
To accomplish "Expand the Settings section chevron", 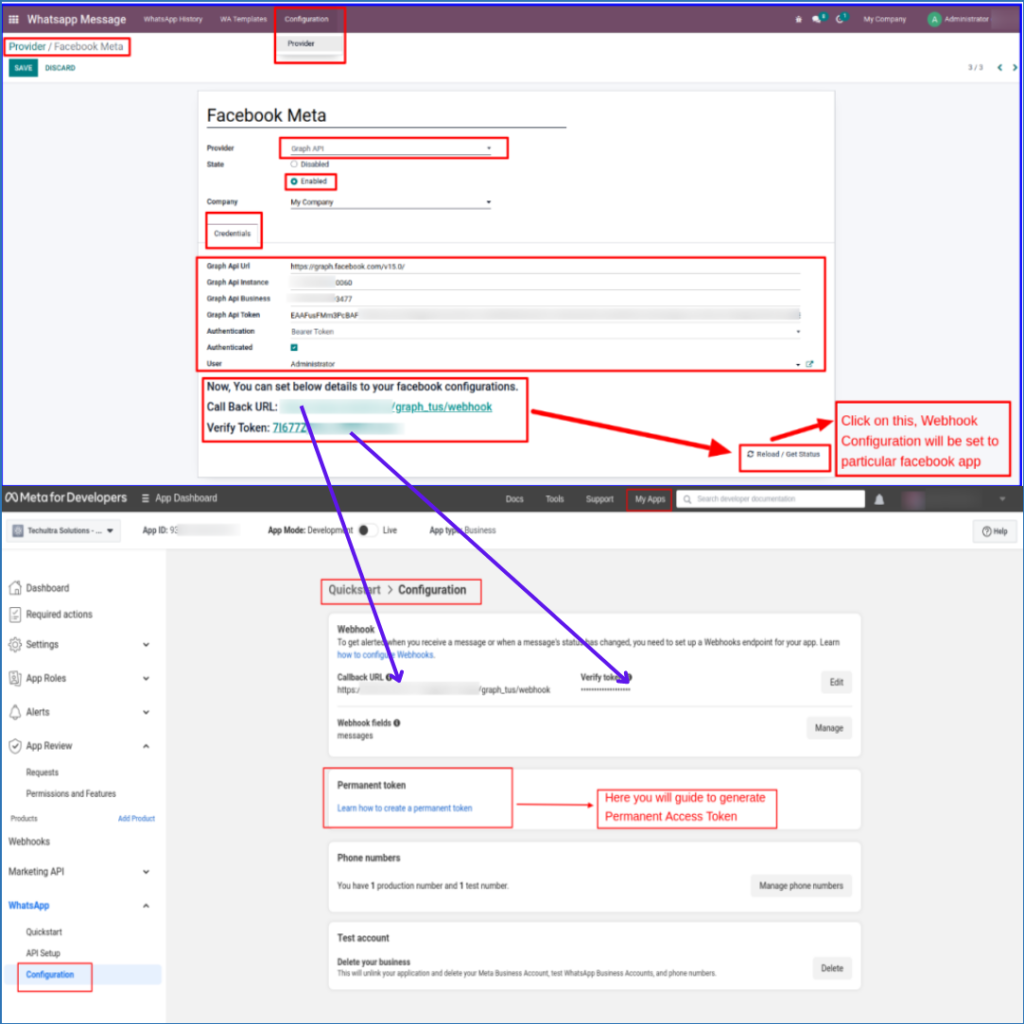I will click(146, 645).
